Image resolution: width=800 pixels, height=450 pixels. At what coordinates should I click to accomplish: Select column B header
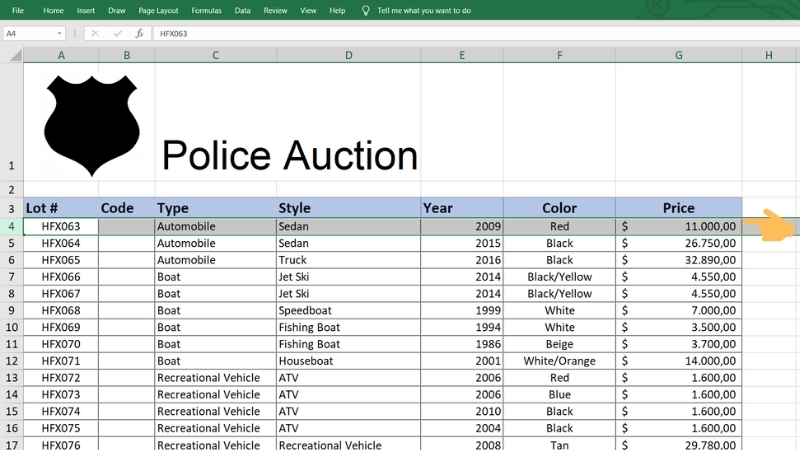(127, 55)
